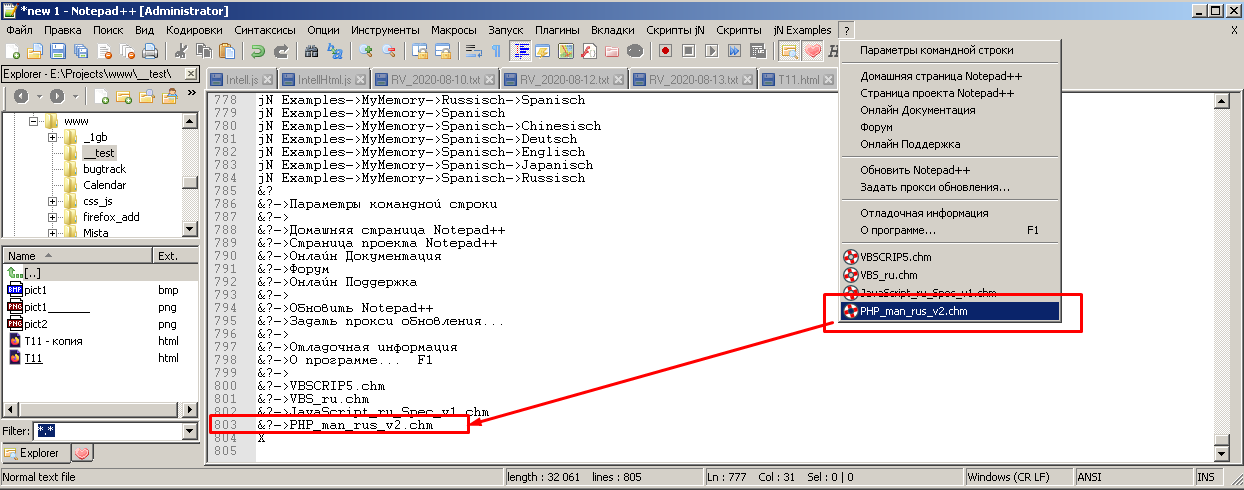Undo with the green arrow icon
1244x490 pixels.
tap(258, 50)
